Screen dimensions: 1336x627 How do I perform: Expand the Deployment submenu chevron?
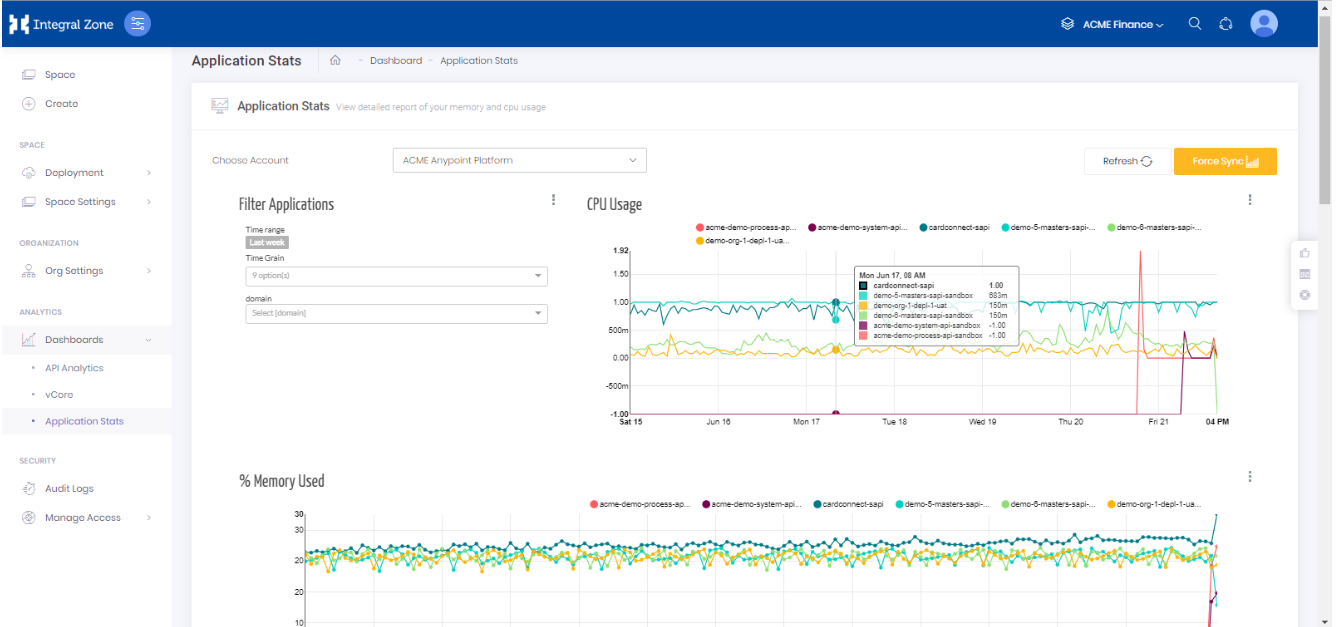point(149,173)
